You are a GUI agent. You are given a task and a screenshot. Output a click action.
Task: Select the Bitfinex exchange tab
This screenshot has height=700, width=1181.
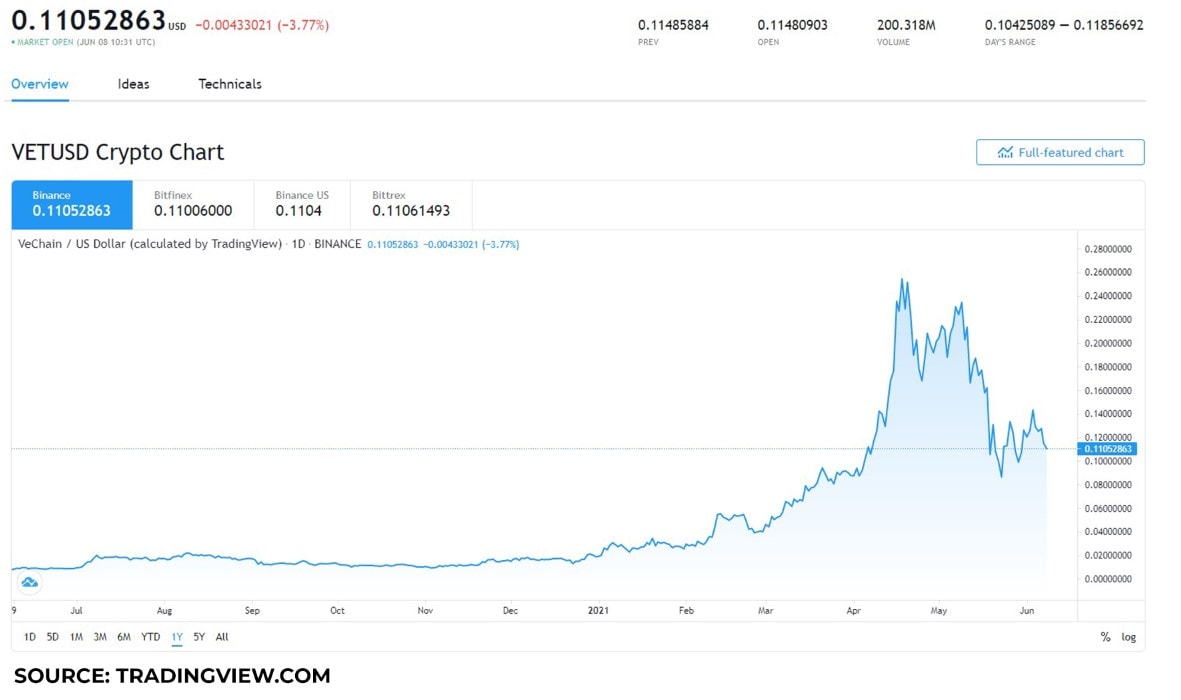tap(192, 203)
